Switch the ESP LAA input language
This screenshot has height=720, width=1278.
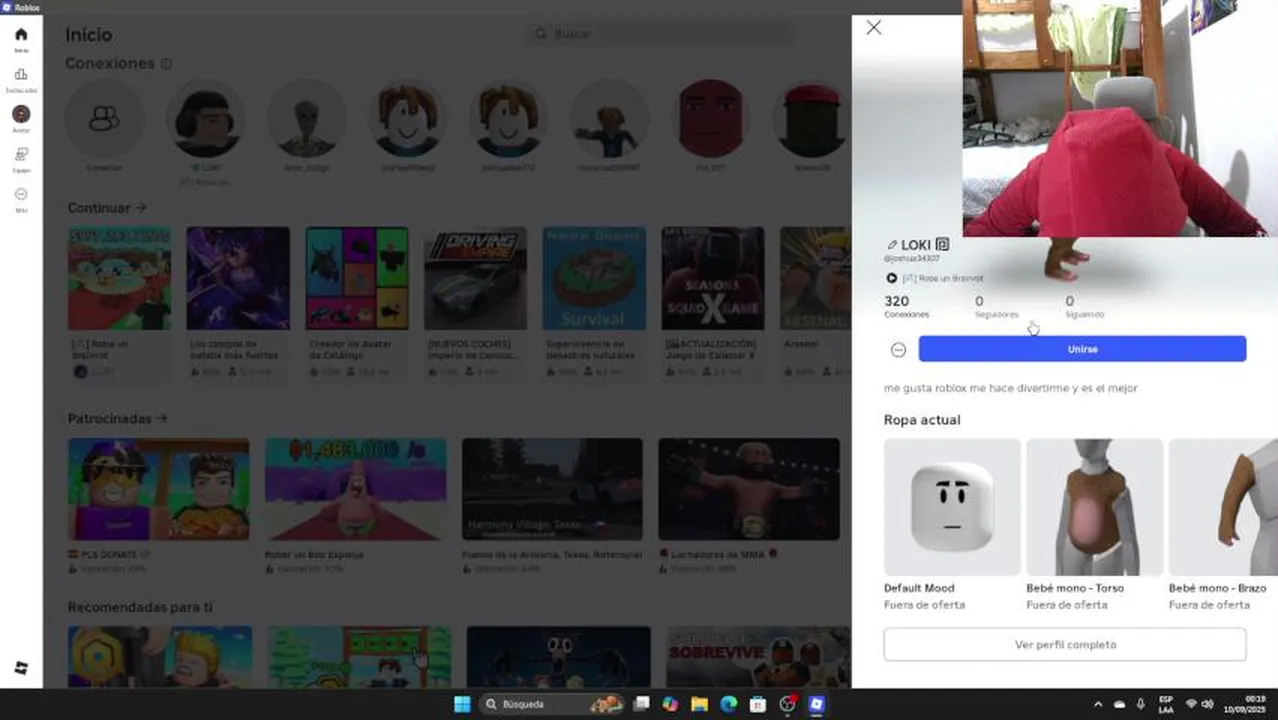coord(1166,704)
